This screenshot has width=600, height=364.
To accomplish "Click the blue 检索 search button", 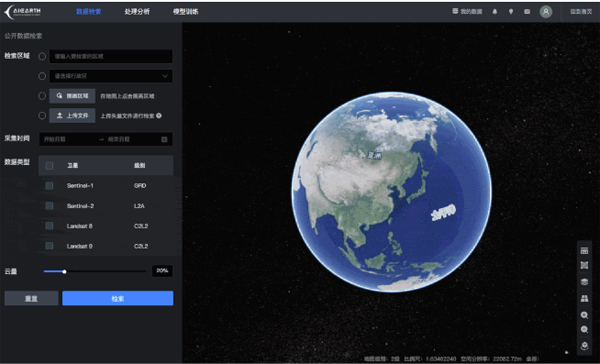I will (x=118, y=298).
